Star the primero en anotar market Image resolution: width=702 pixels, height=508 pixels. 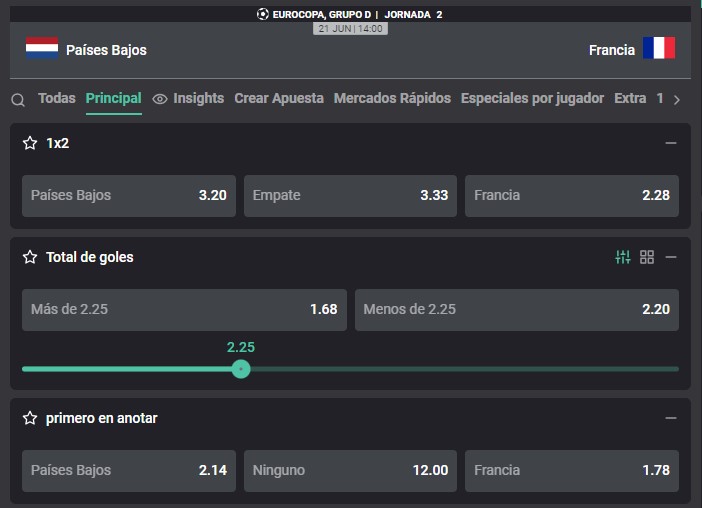tap(30, 418)
